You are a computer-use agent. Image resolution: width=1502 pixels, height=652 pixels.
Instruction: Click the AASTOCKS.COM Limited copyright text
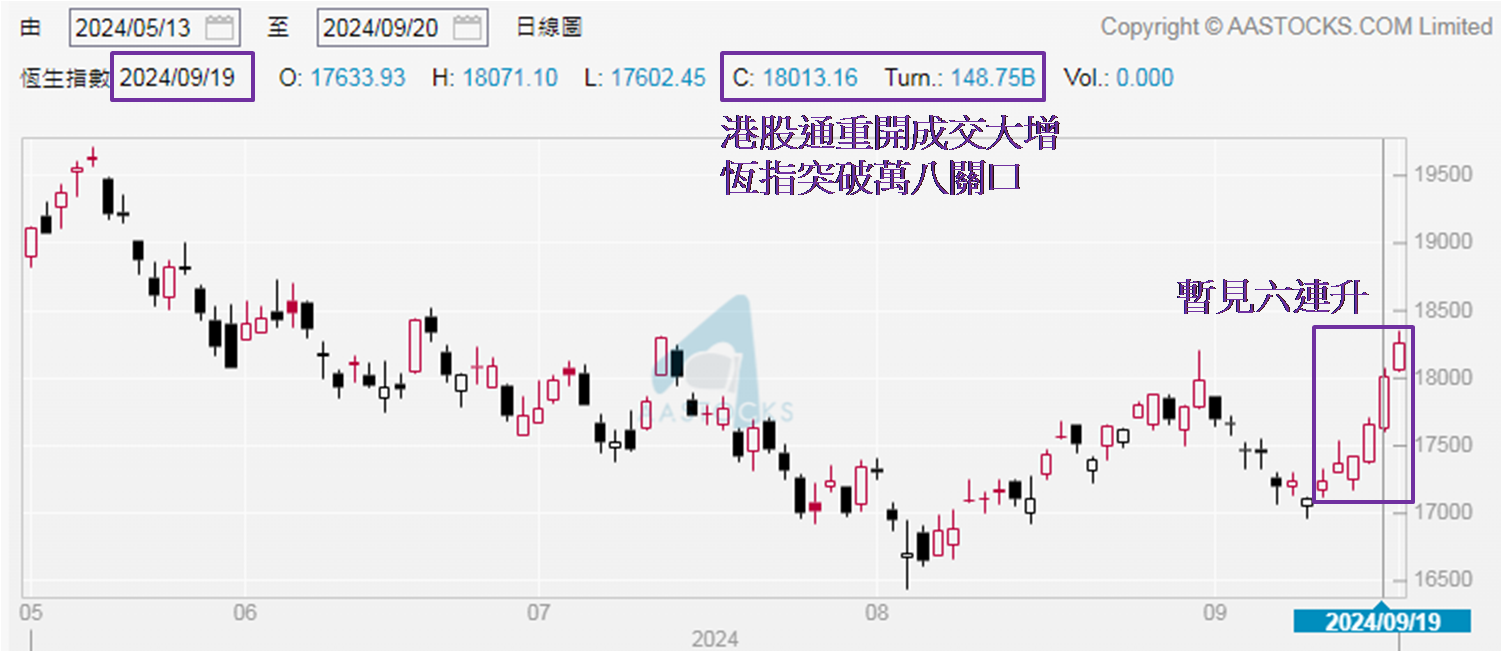point(1296,27)
